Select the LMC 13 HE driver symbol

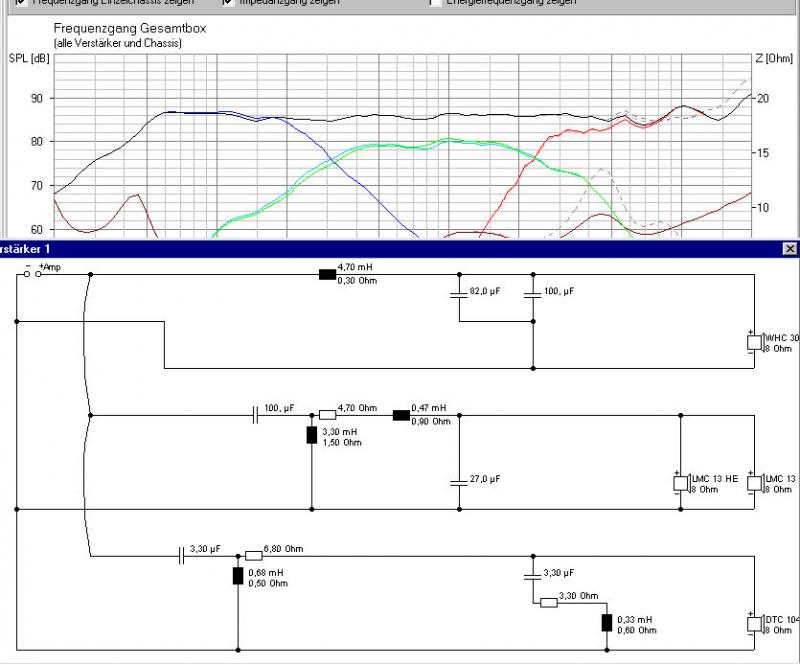pos(682,483)
